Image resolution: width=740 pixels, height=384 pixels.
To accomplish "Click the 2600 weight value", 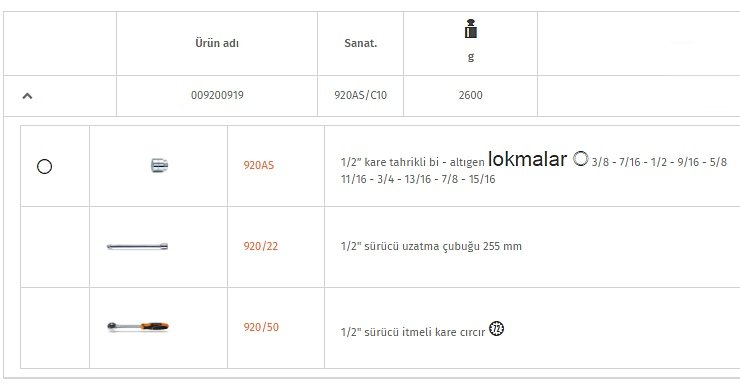I will pyautogui.click(x=471, y=95).
